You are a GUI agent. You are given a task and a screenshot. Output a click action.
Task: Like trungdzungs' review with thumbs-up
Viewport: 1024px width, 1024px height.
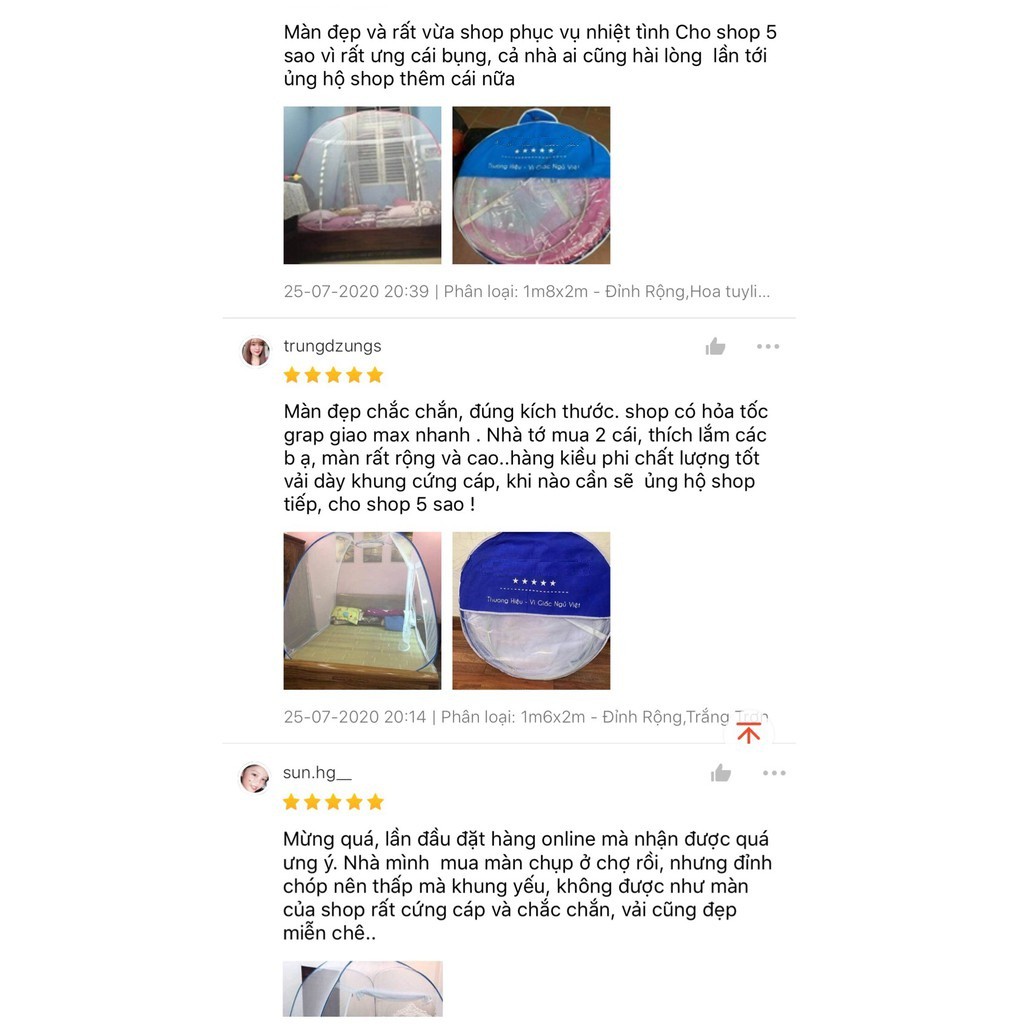click(715, 346)
